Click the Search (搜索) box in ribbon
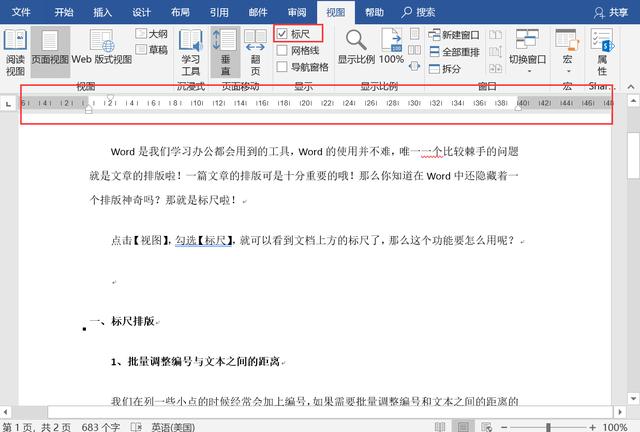This screenshot has height=432, width=640. click(x=419, y=12)
